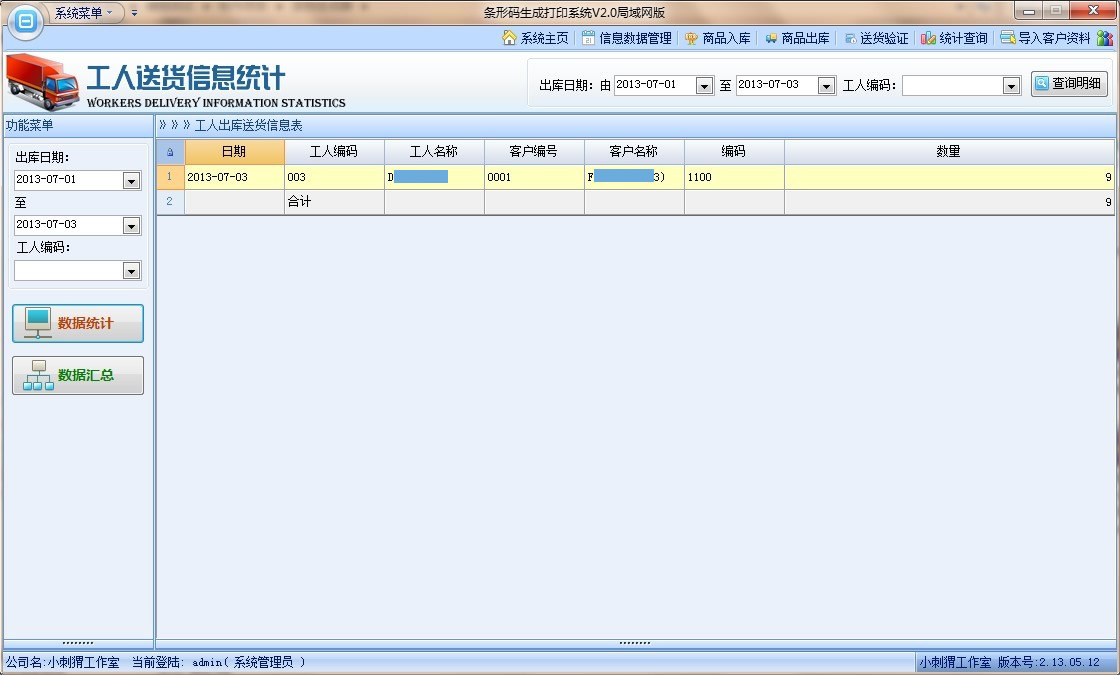Click the hierarchy icon on 数据汇总

38,375
